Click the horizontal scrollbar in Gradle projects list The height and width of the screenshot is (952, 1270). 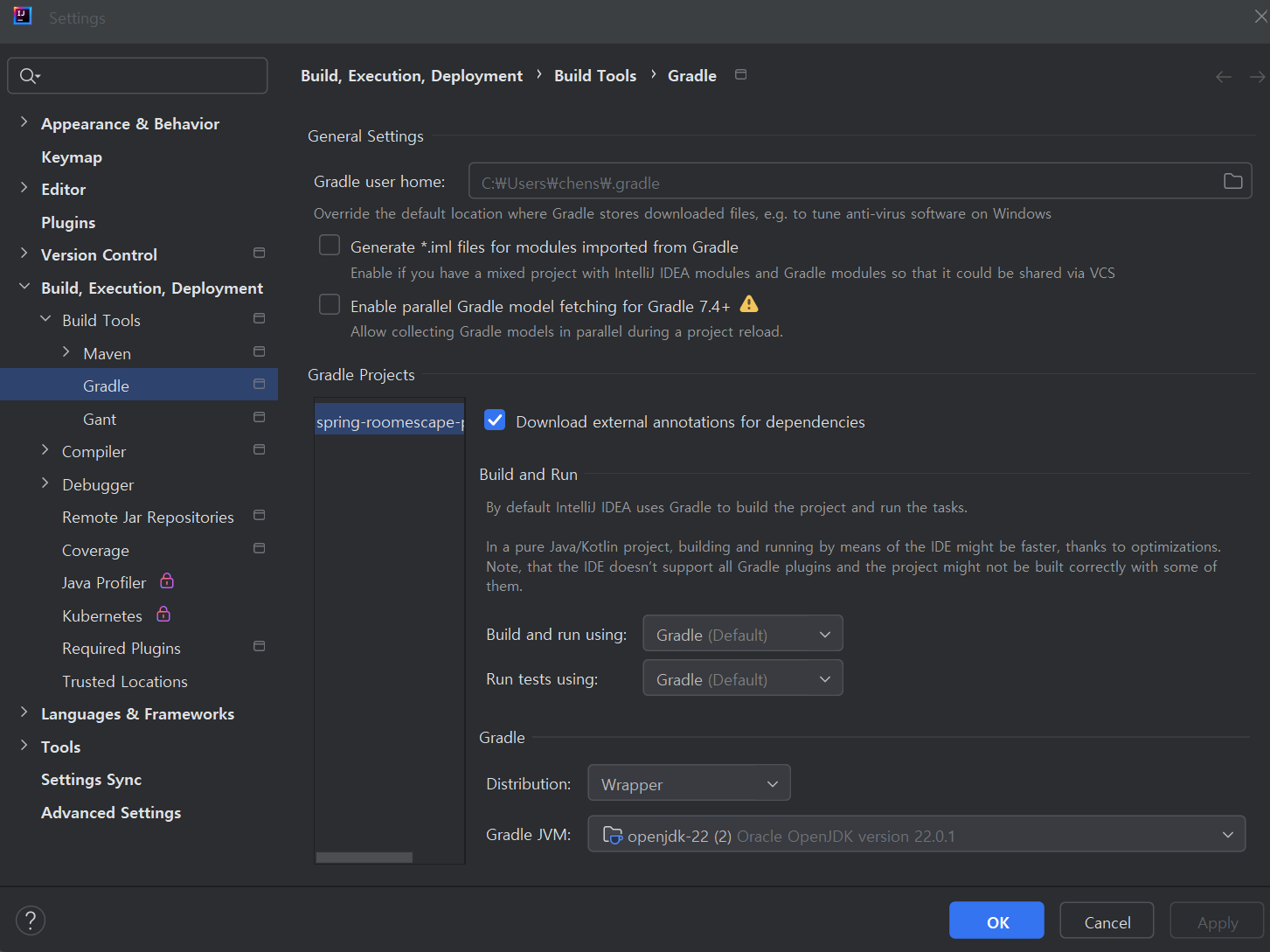pyautogui.click(x=364, y=858)
